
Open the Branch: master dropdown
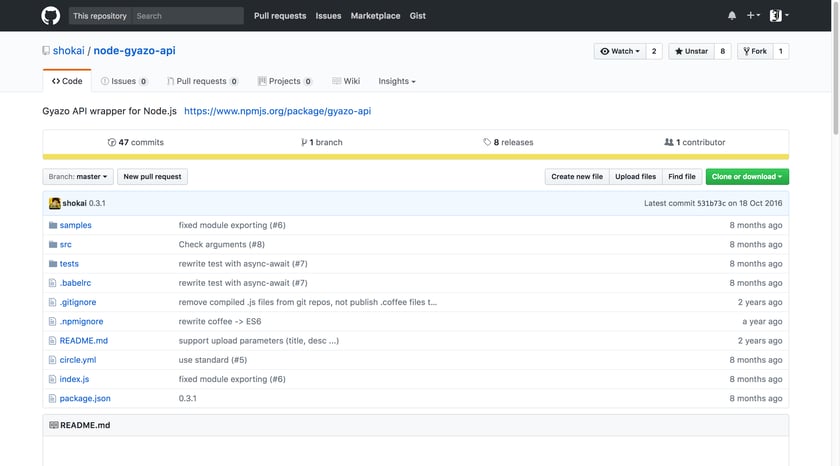78,177
